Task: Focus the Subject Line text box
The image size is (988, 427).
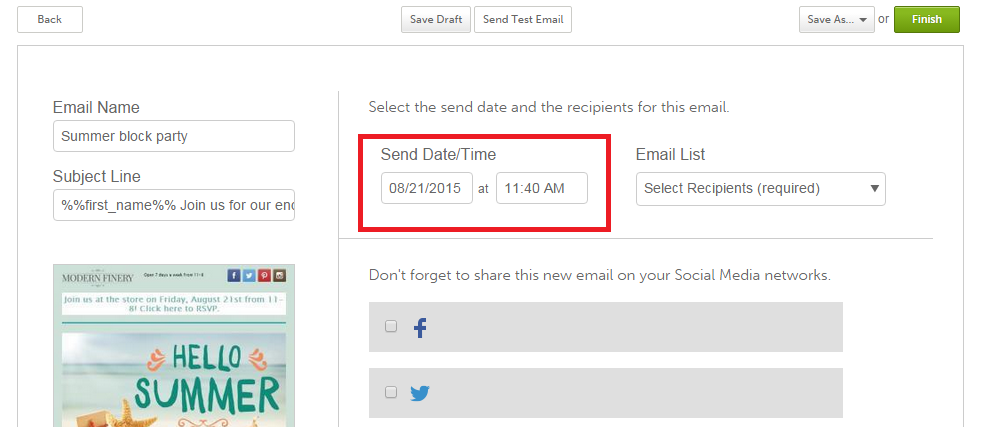Action: pos(173,205)
